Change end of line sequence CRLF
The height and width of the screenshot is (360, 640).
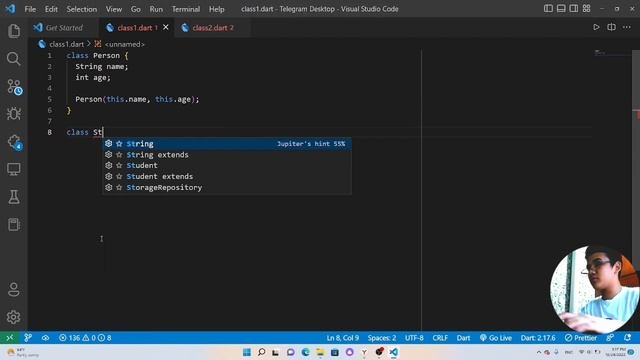tap(440, 338)
